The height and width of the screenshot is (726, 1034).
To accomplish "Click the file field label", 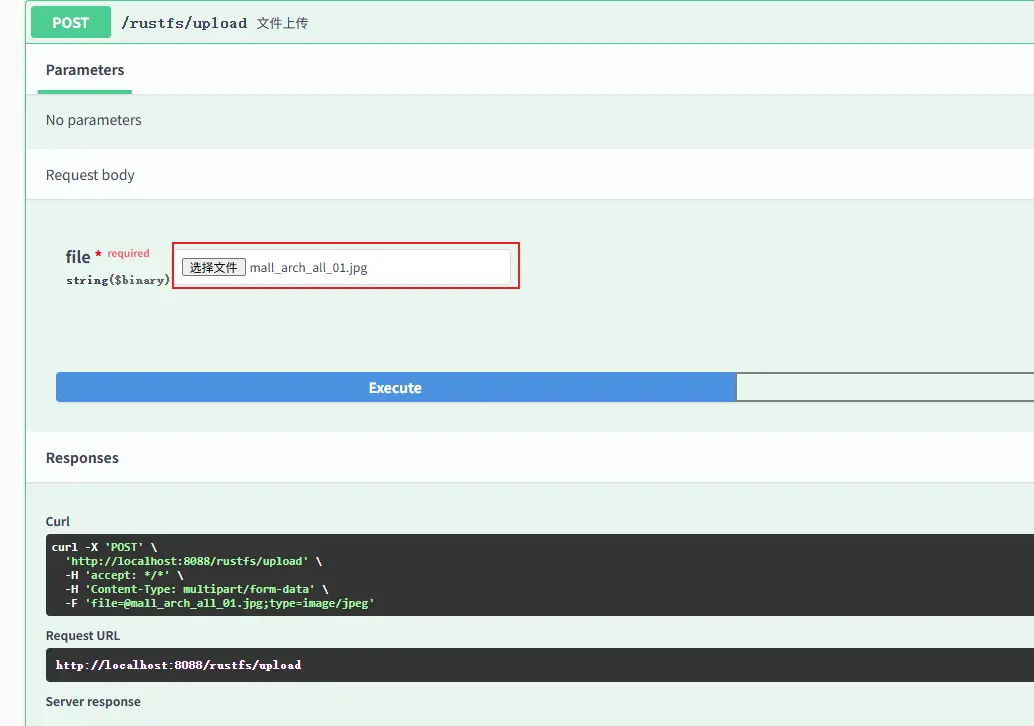I will [78, 257].
